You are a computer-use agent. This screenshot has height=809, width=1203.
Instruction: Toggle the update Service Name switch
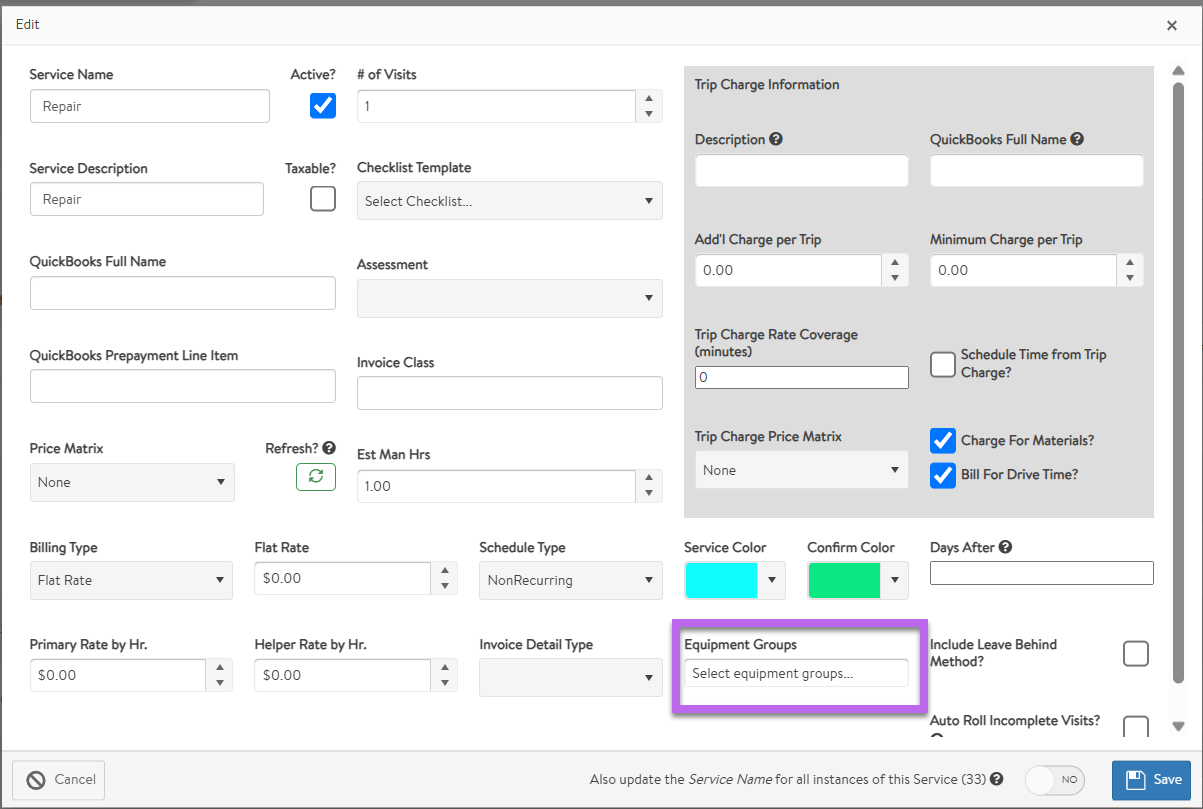click(1054, 779)
